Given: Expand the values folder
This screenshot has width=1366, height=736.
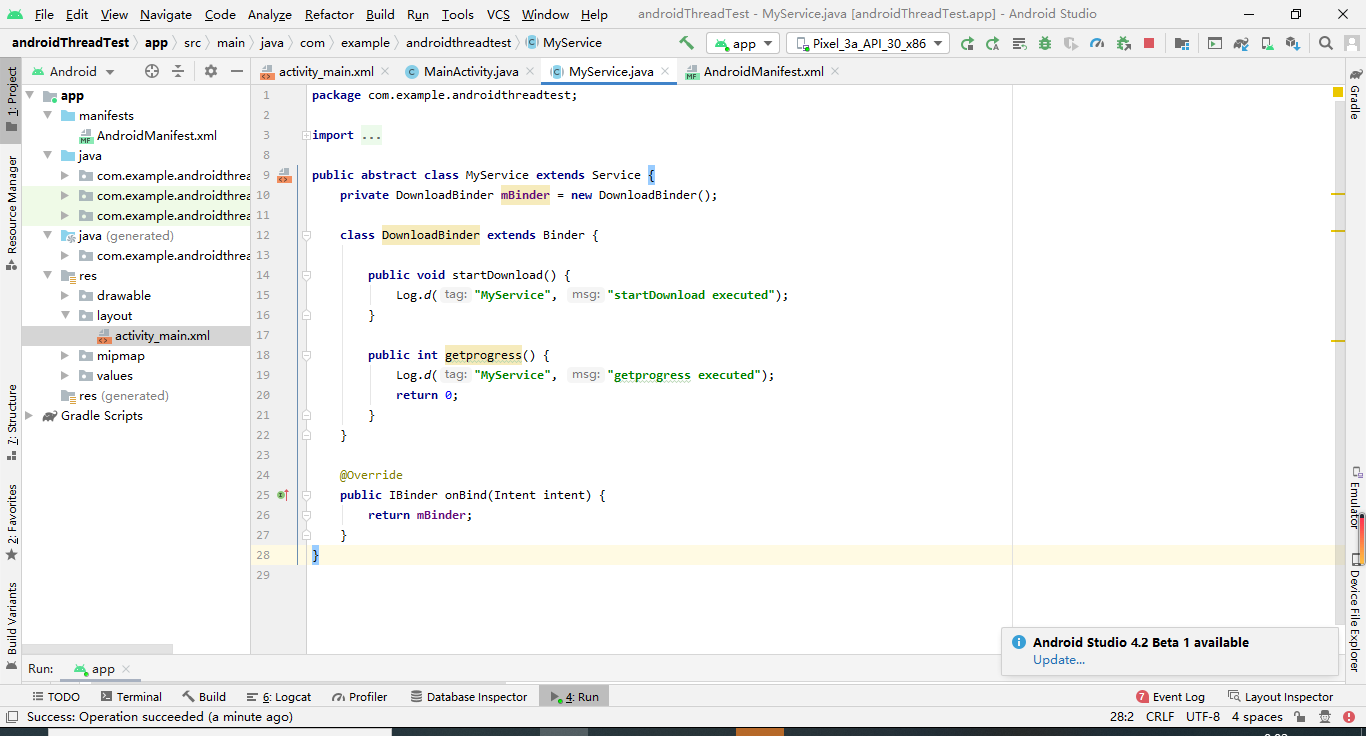Looking at the screenshot, I should tap(66, 376).
